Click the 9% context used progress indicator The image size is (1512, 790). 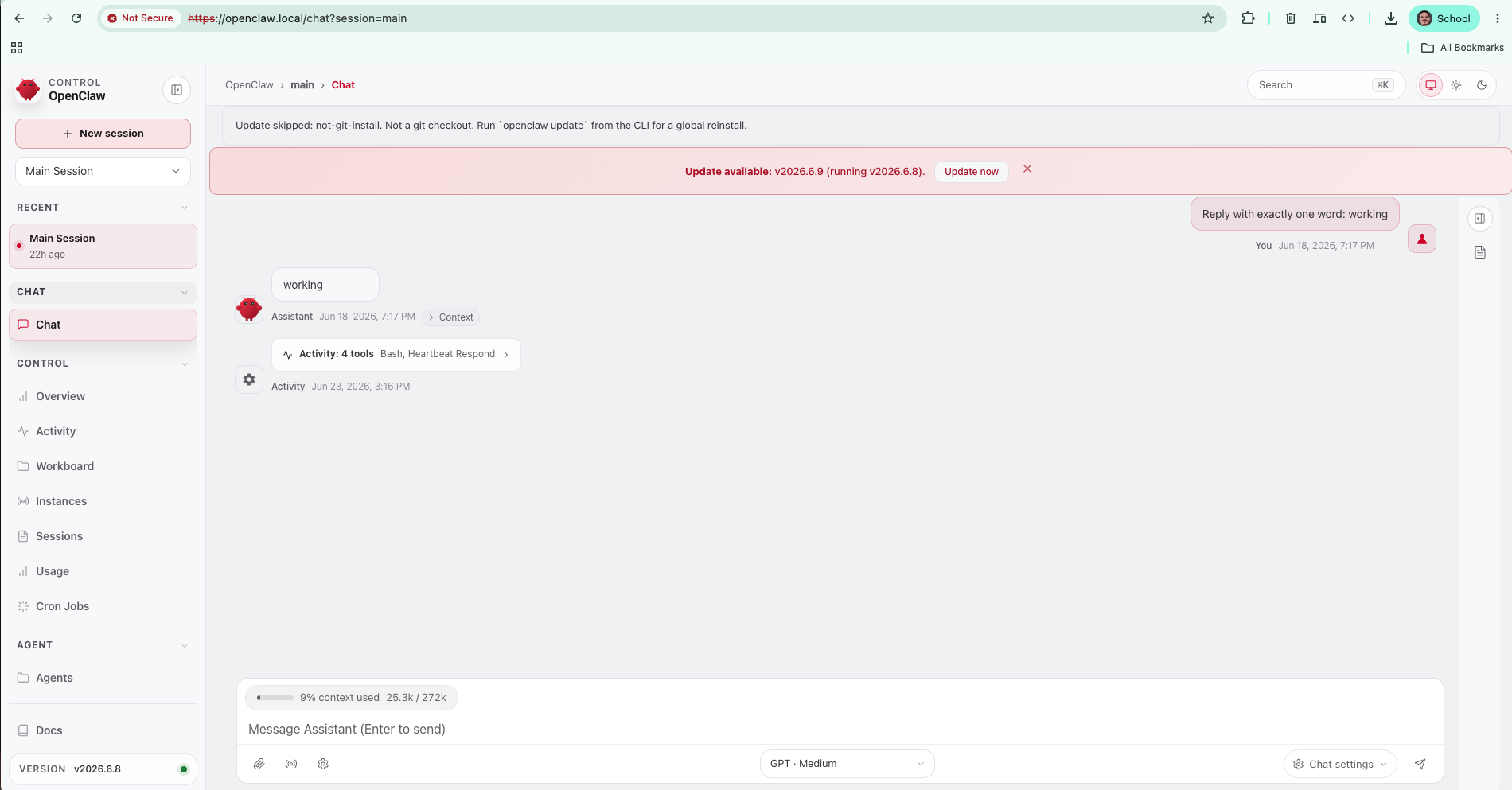coord(352,698)
